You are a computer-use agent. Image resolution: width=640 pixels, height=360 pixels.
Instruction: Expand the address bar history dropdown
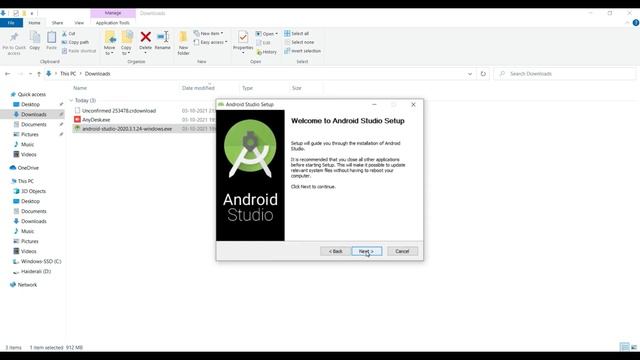pos(470,74)
